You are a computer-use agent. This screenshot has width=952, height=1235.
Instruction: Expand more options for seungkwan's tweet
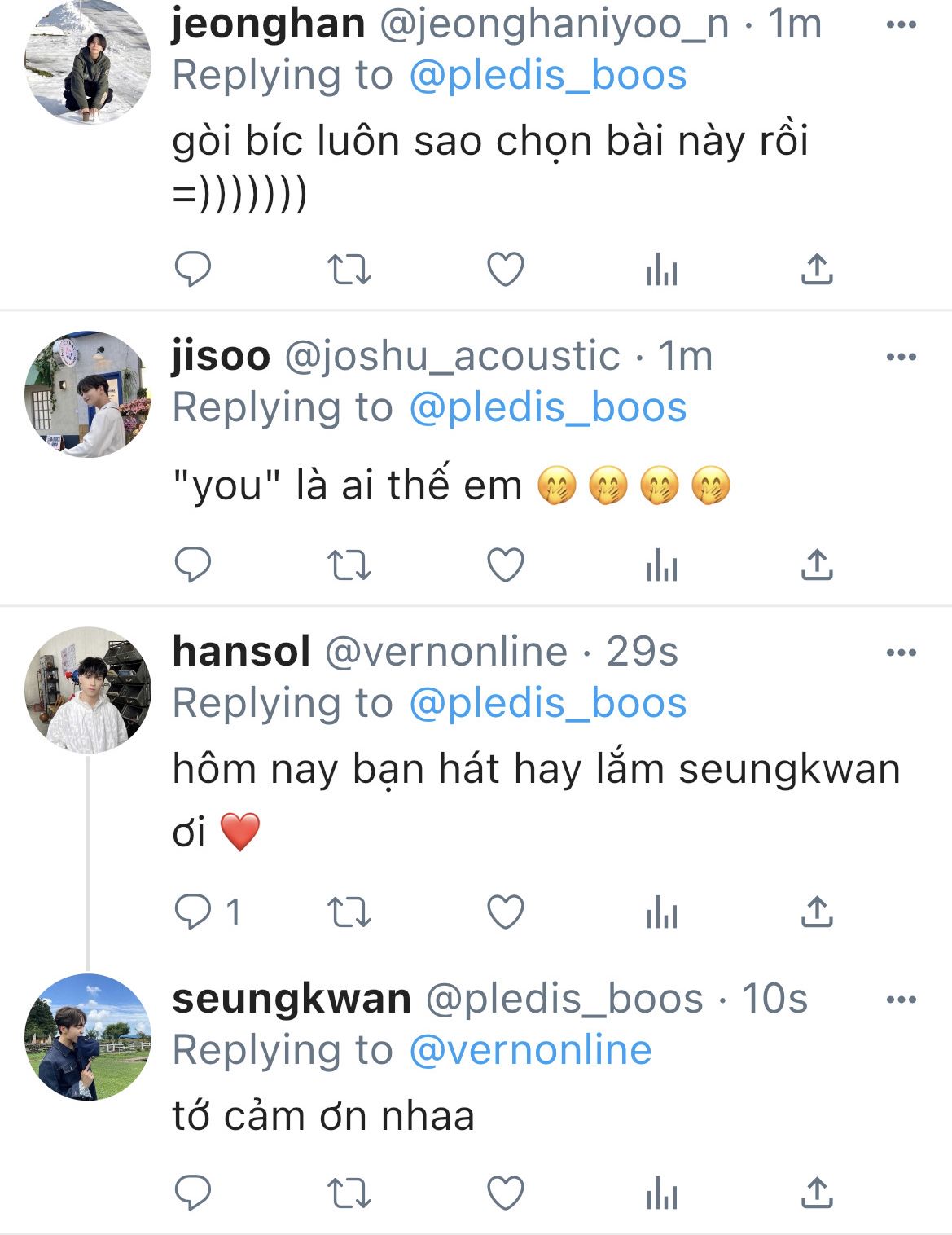901,1000
